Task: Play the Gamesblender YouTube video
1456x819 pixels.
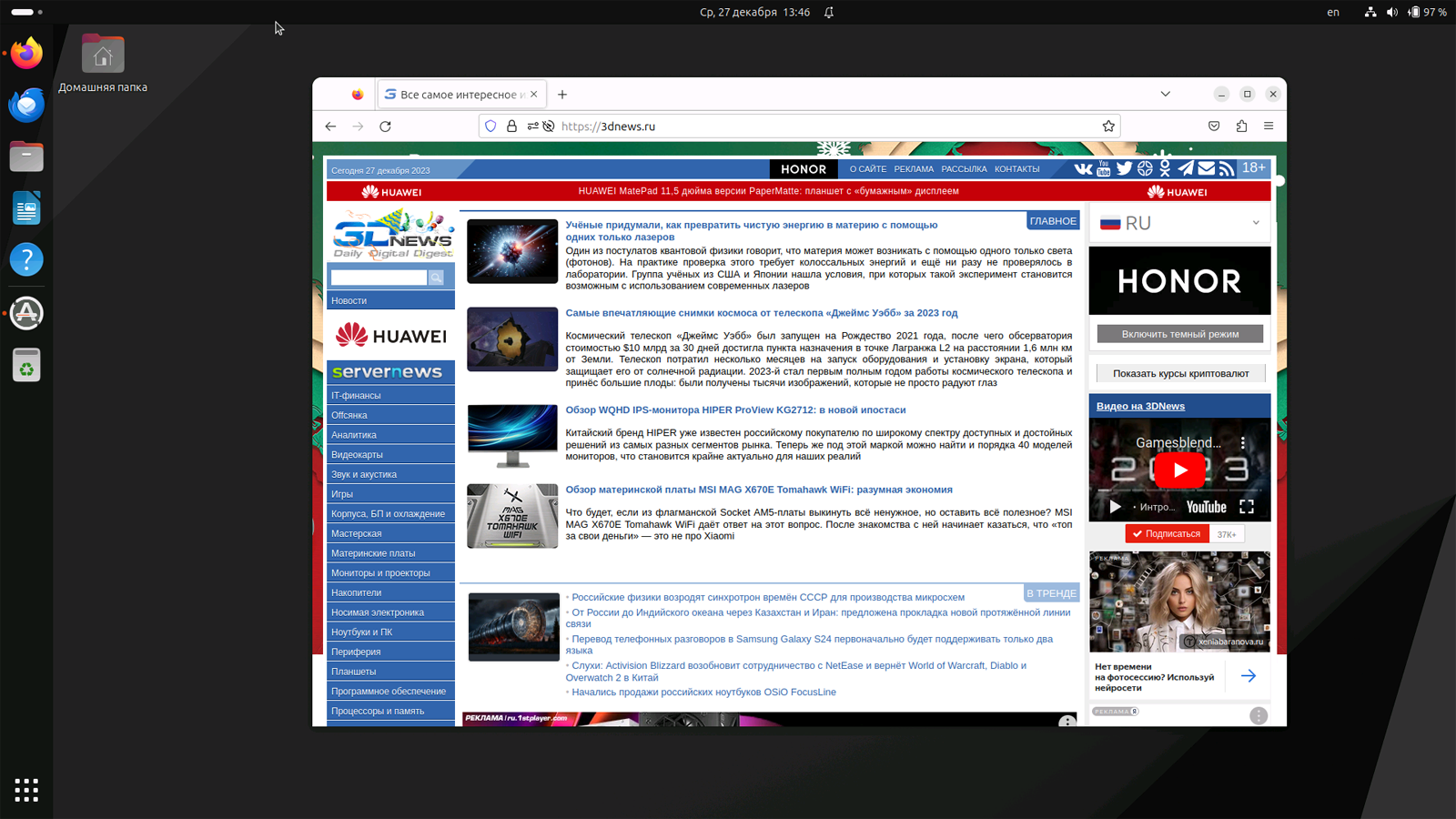Action: [1180, 470]
